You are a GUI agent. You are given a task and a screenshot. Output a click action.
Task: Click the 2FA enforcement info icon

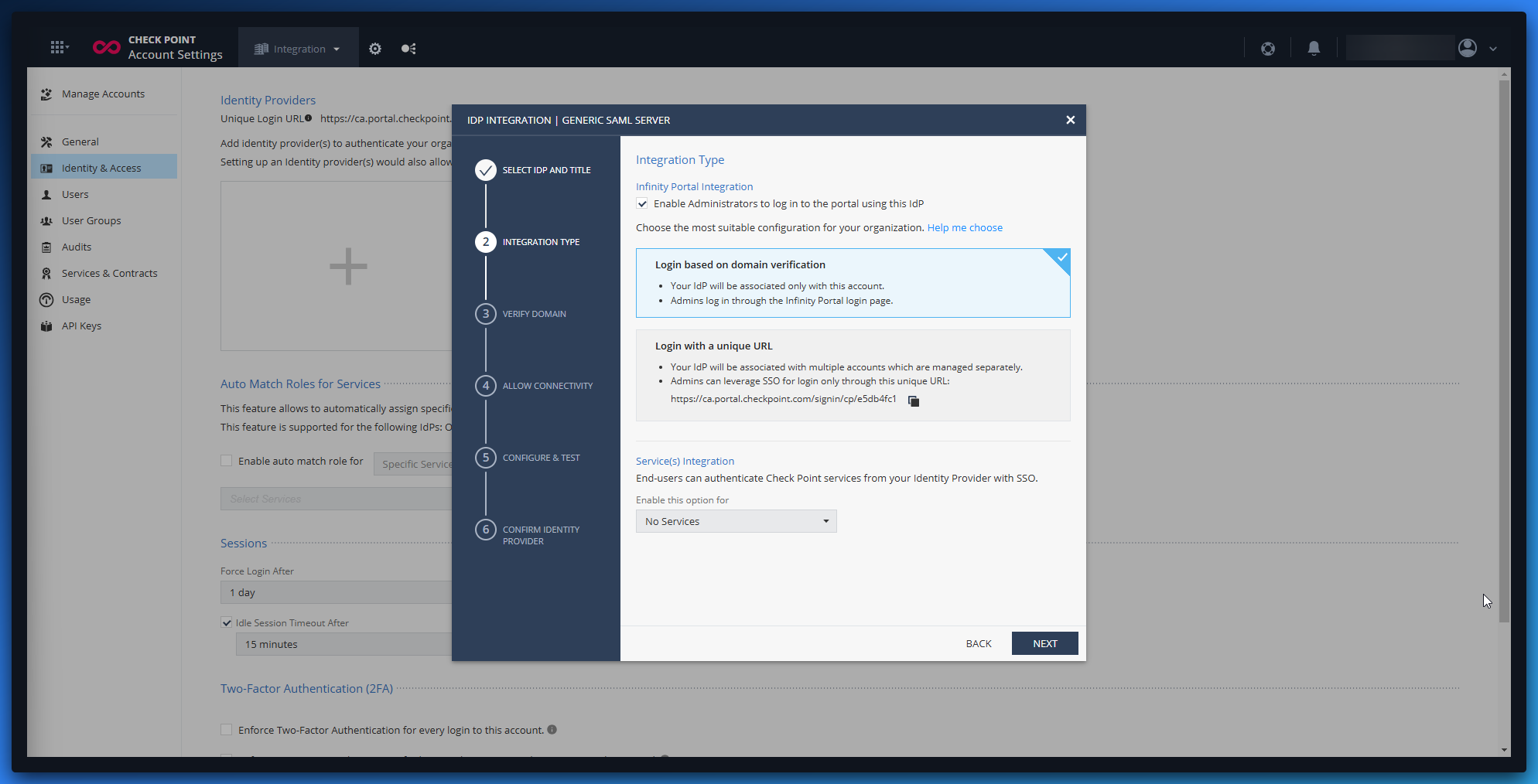pos(552,729)
